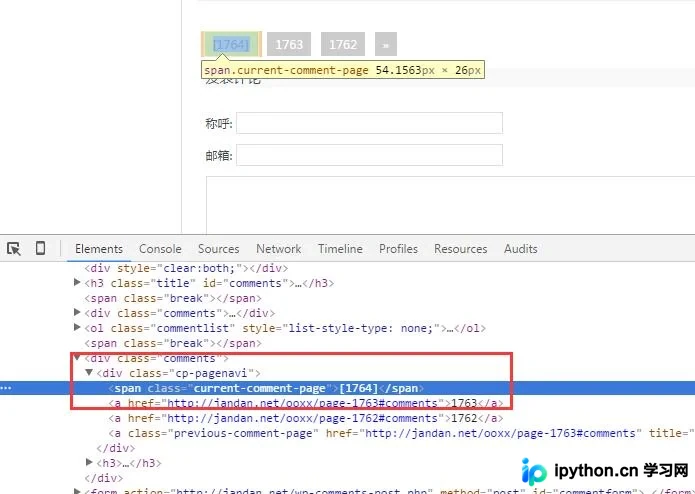
Task: Select the a href page-1762#comments row
Action: (306, 418)
